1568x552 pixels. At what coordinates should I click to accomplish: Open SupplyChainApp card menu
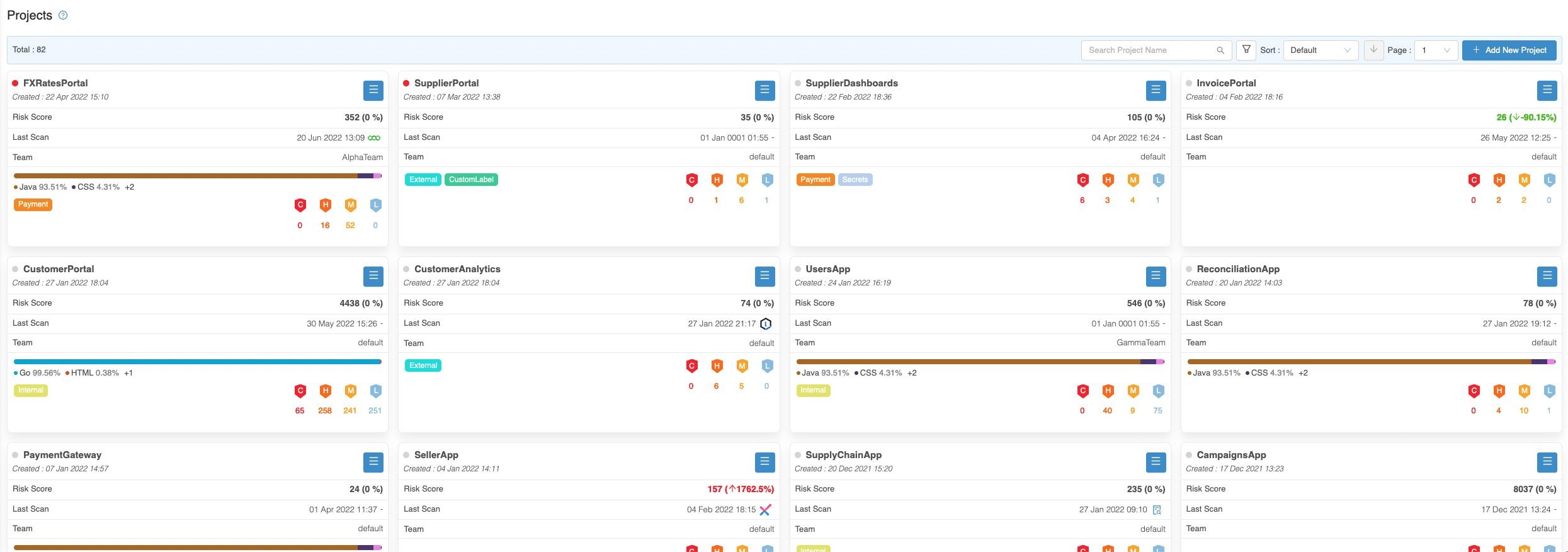(x=1156, y=462)
